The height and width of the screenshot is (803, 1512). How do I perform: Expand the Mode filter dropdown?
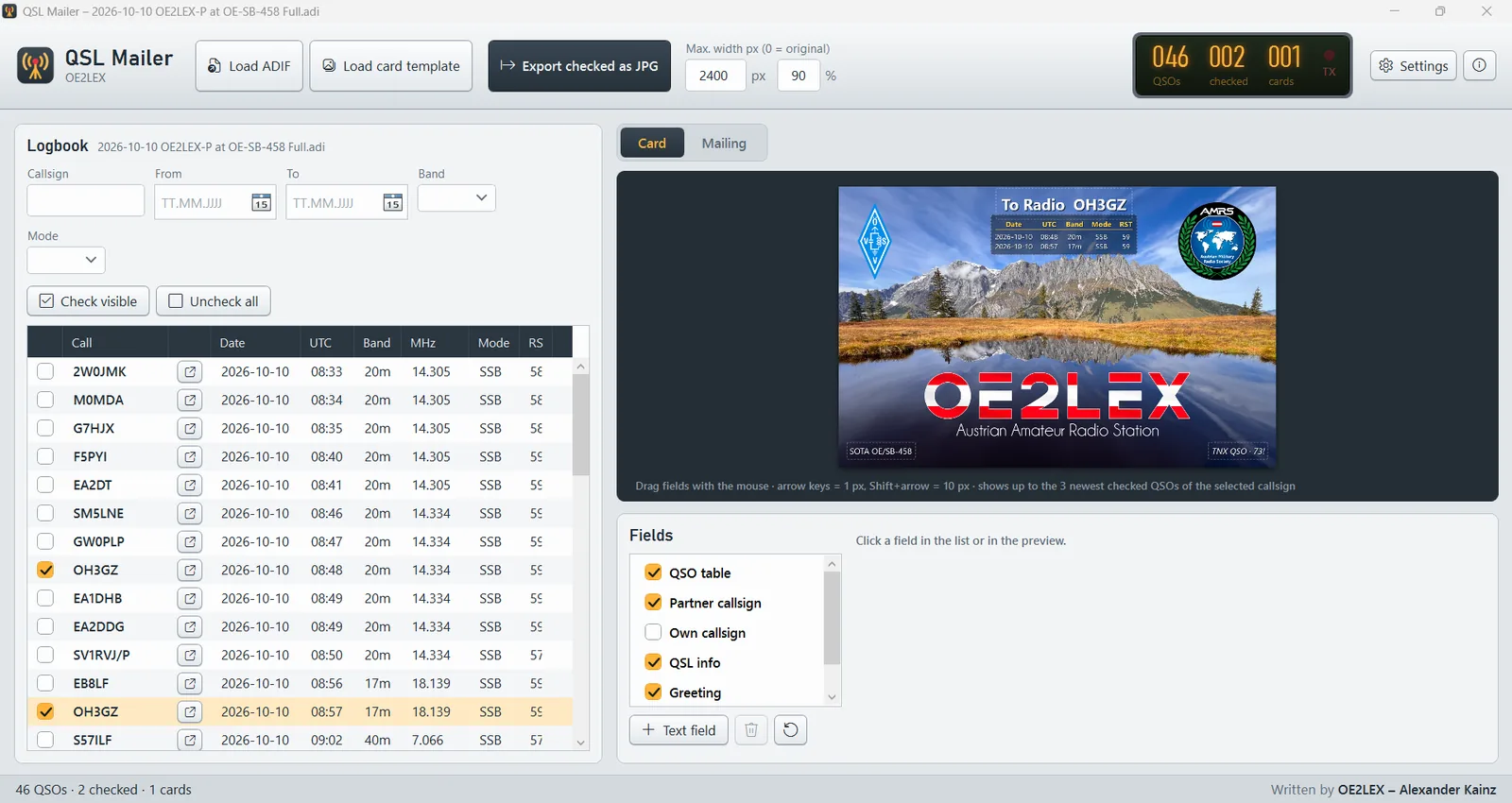coord(66,260)
